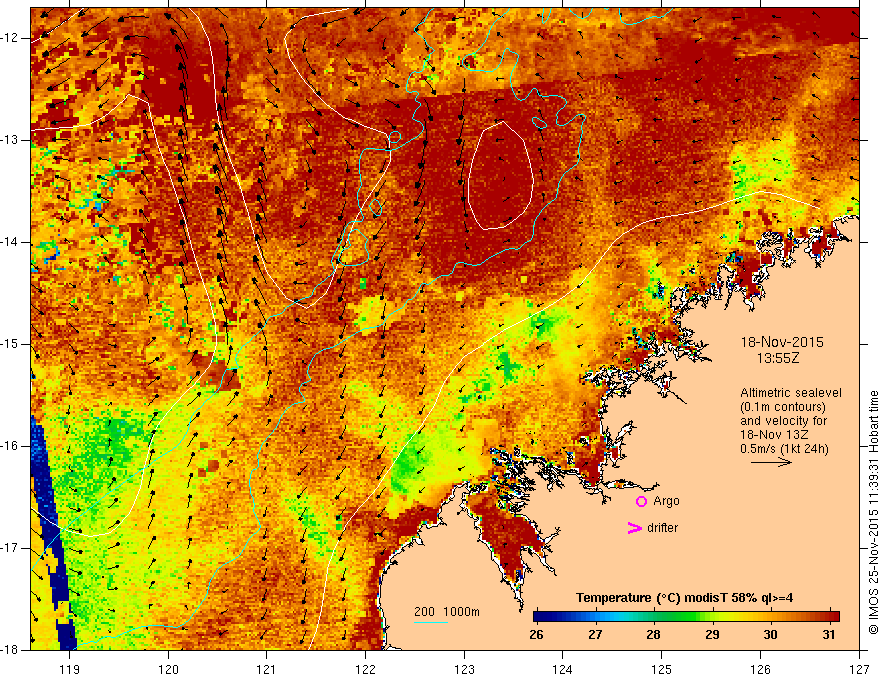Click the '18-Nov 13Z' caption line
This screenshot has height=680, width=880.
click(x=772, y=435)
